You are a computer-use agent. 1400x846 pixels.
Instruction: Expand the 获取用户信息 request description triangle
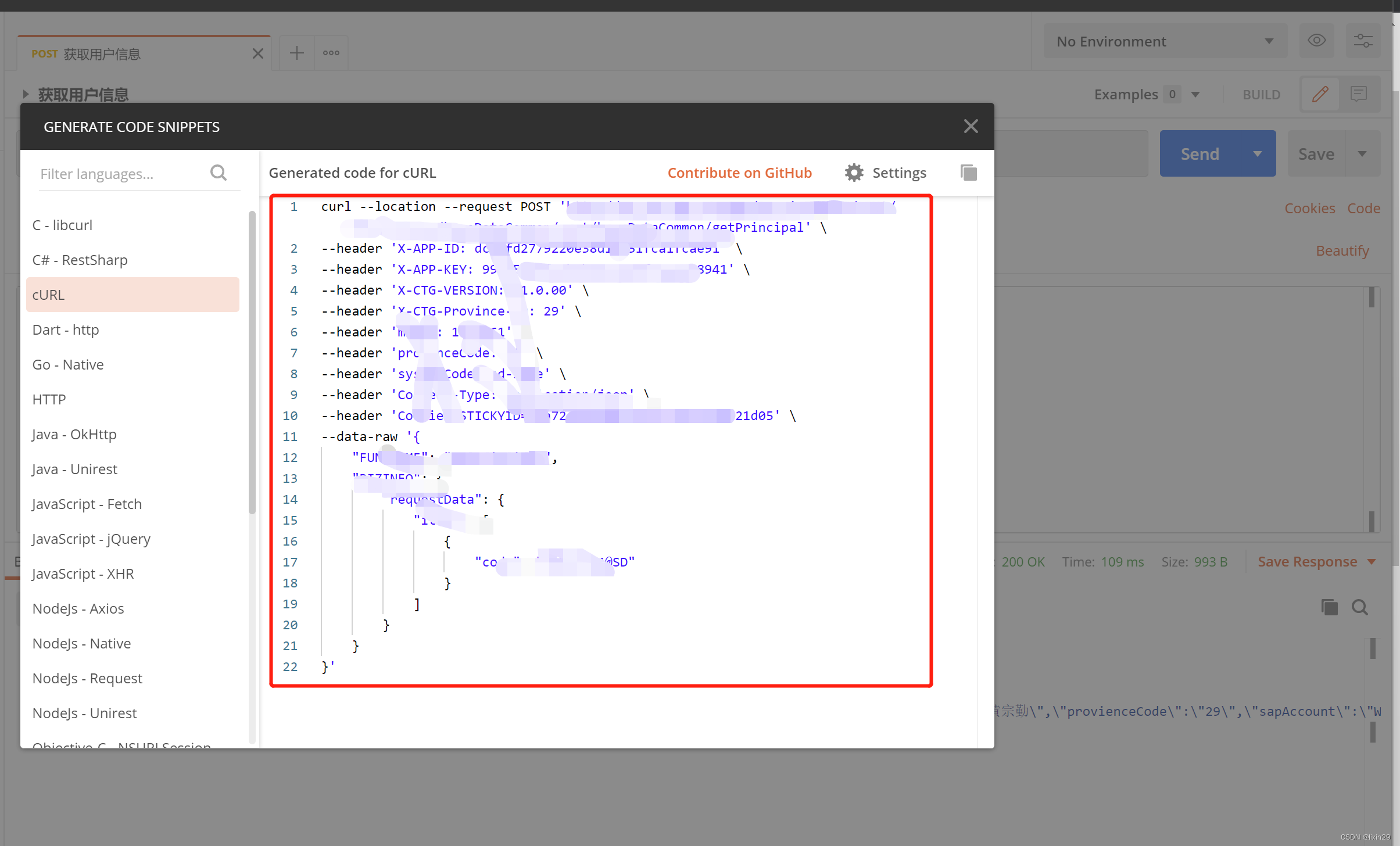tap(26, 94)
